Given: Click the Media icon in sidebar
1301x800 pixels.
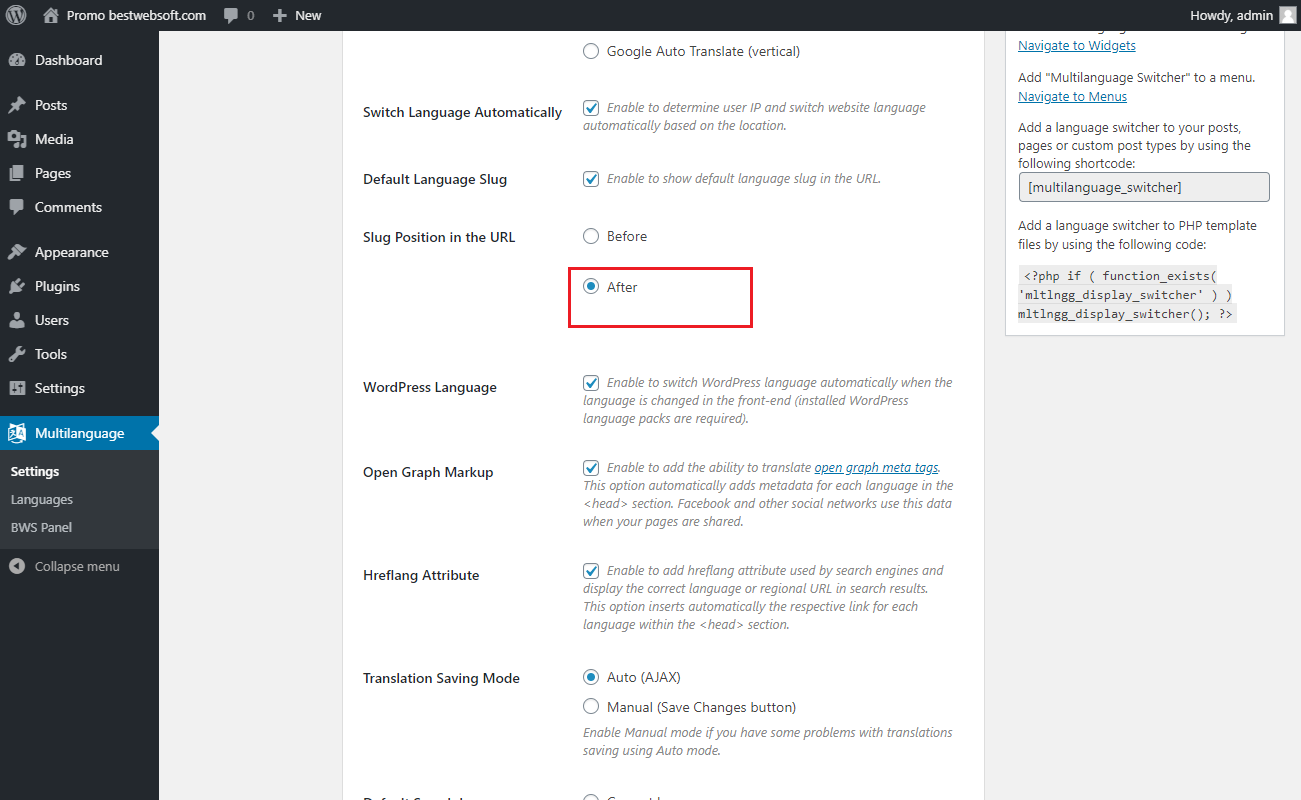Looking at the screenshot, I should tap(17, 139).
